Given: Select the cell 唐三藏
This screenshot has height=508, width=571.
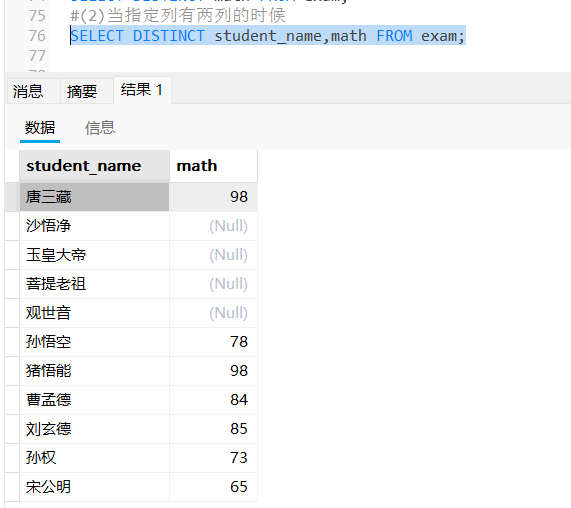Looking at the screenshot, I should [x=94, y=197].
